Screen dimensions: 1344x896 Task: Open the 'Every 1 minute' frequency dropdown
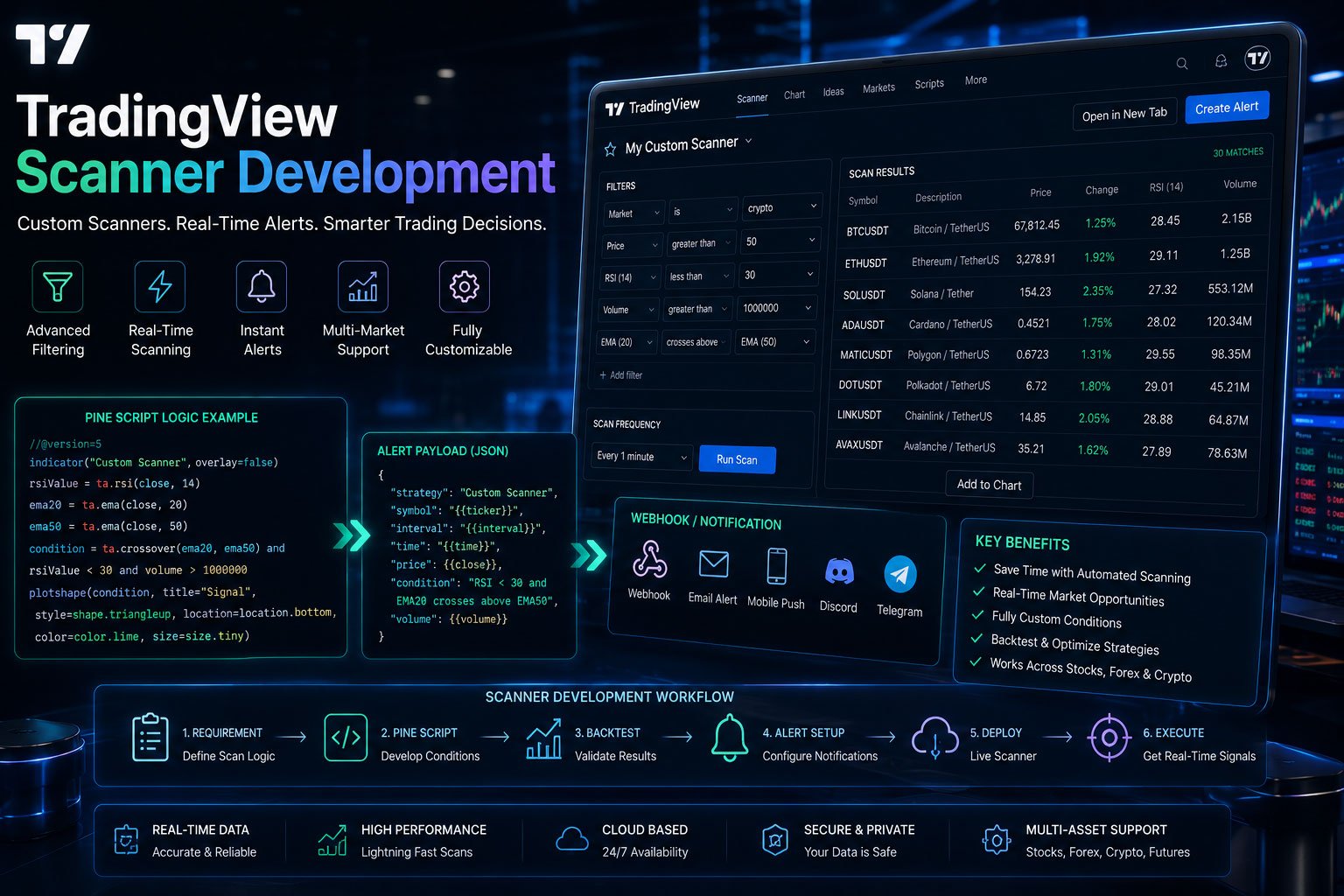click(642, 457)
